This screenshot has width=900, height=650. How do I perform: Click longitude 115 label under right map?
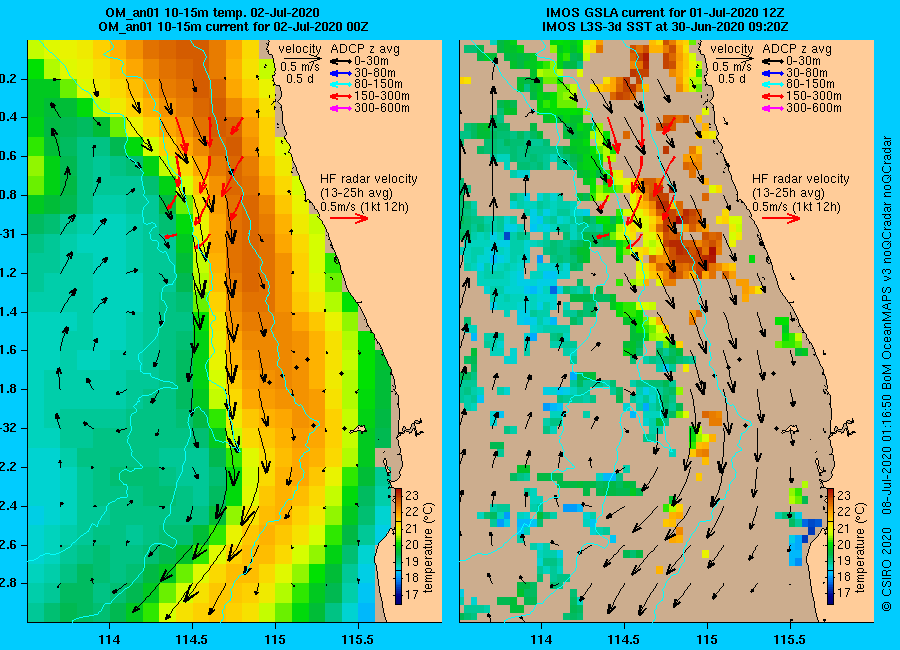pos(707,640)
